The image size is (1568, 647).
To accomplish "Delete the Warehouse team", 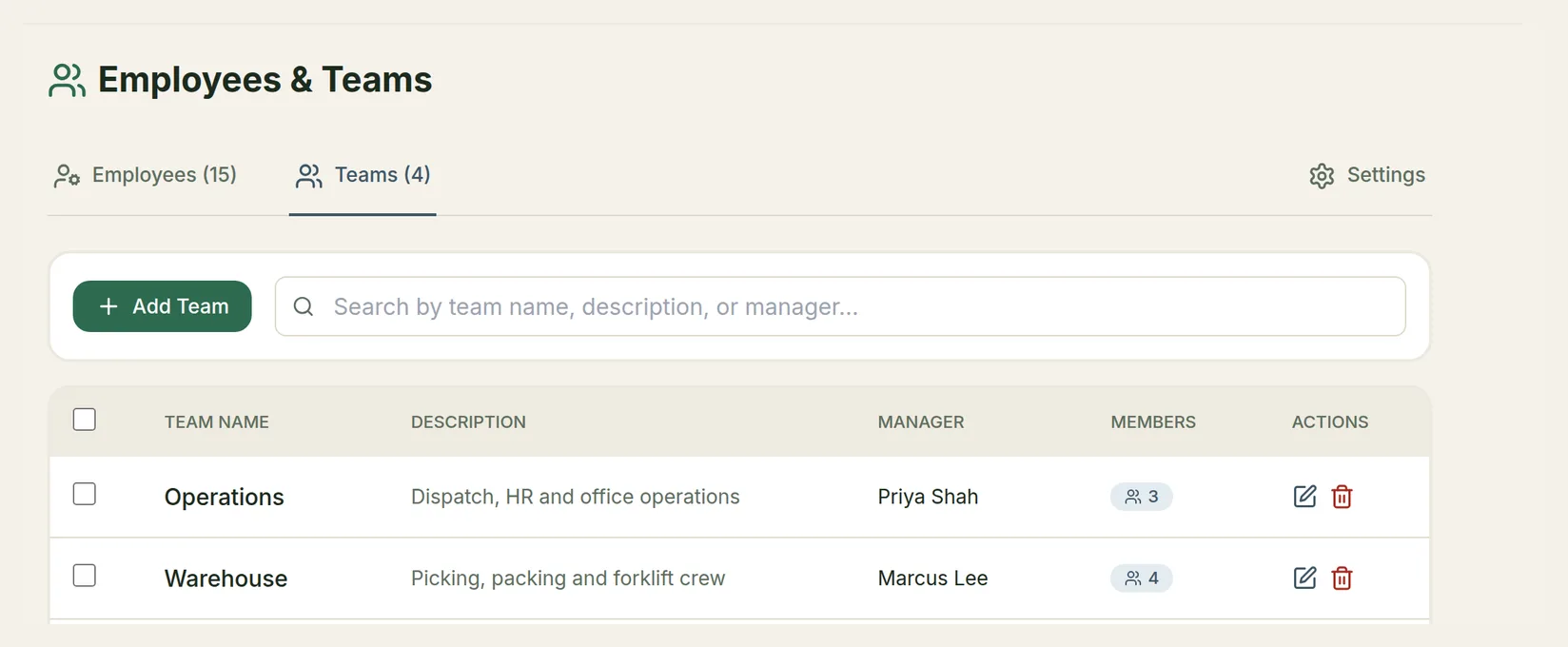I will [x=1342, y=578].
